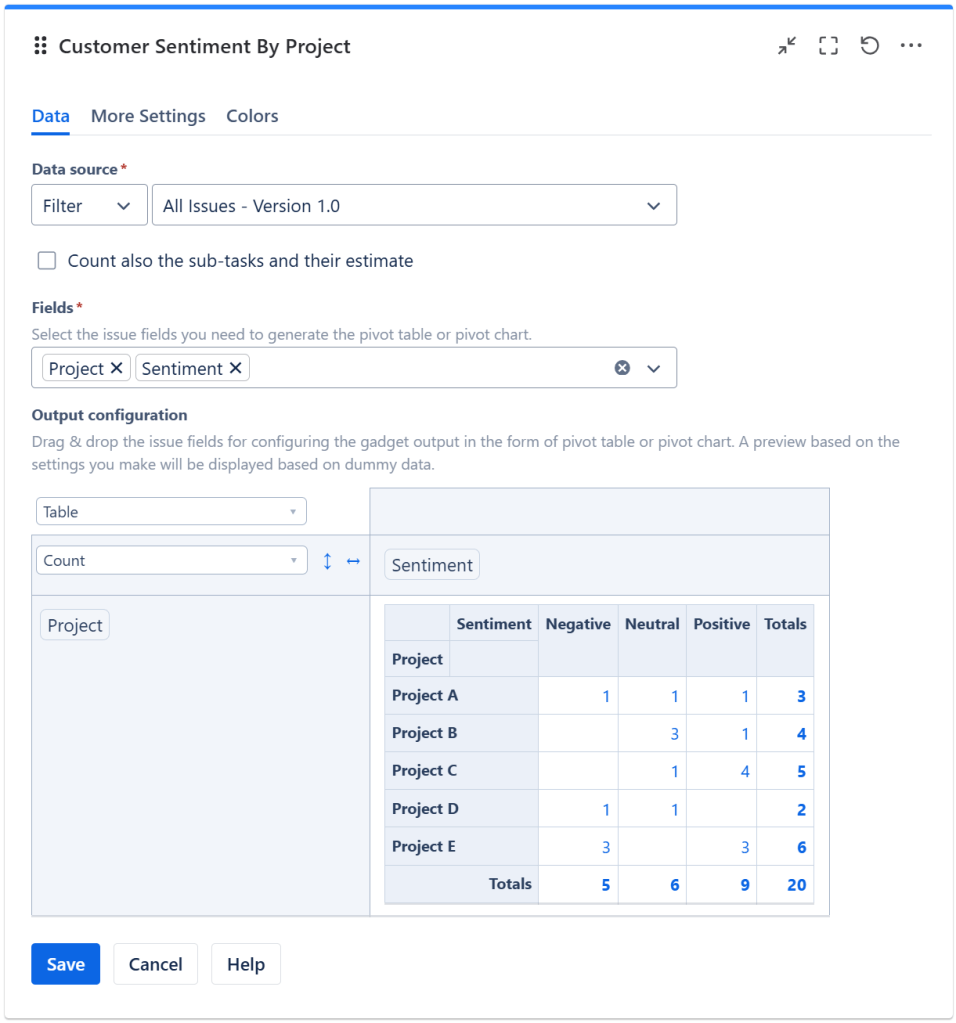The height and width of the screenshot is (1023, 956).
Task: Expand gadget to full screen
Action: click(828, 46)
